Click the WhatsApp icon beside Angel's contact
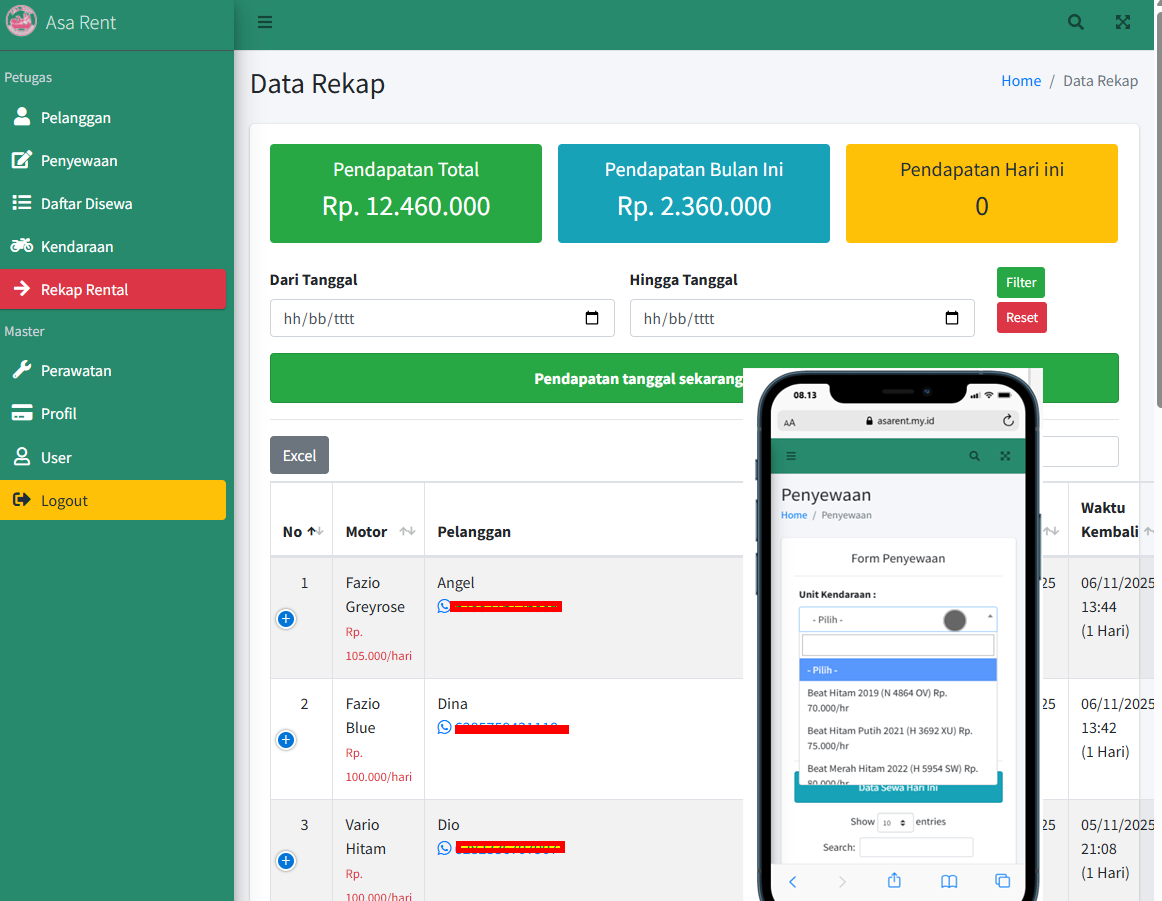 [443, 605]
